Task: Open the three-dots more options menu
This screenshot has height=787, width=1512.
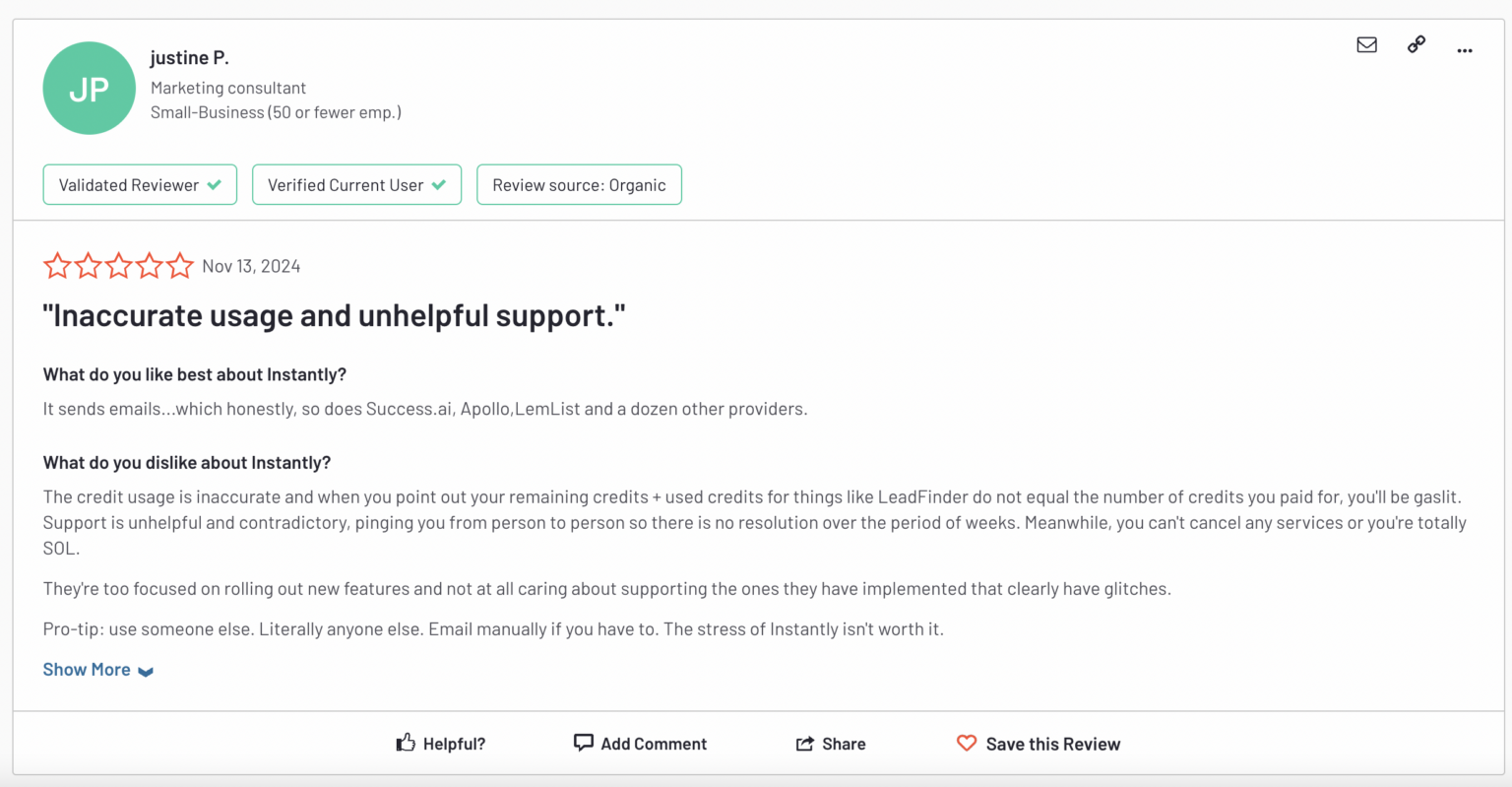Action: coord(1465,50)
